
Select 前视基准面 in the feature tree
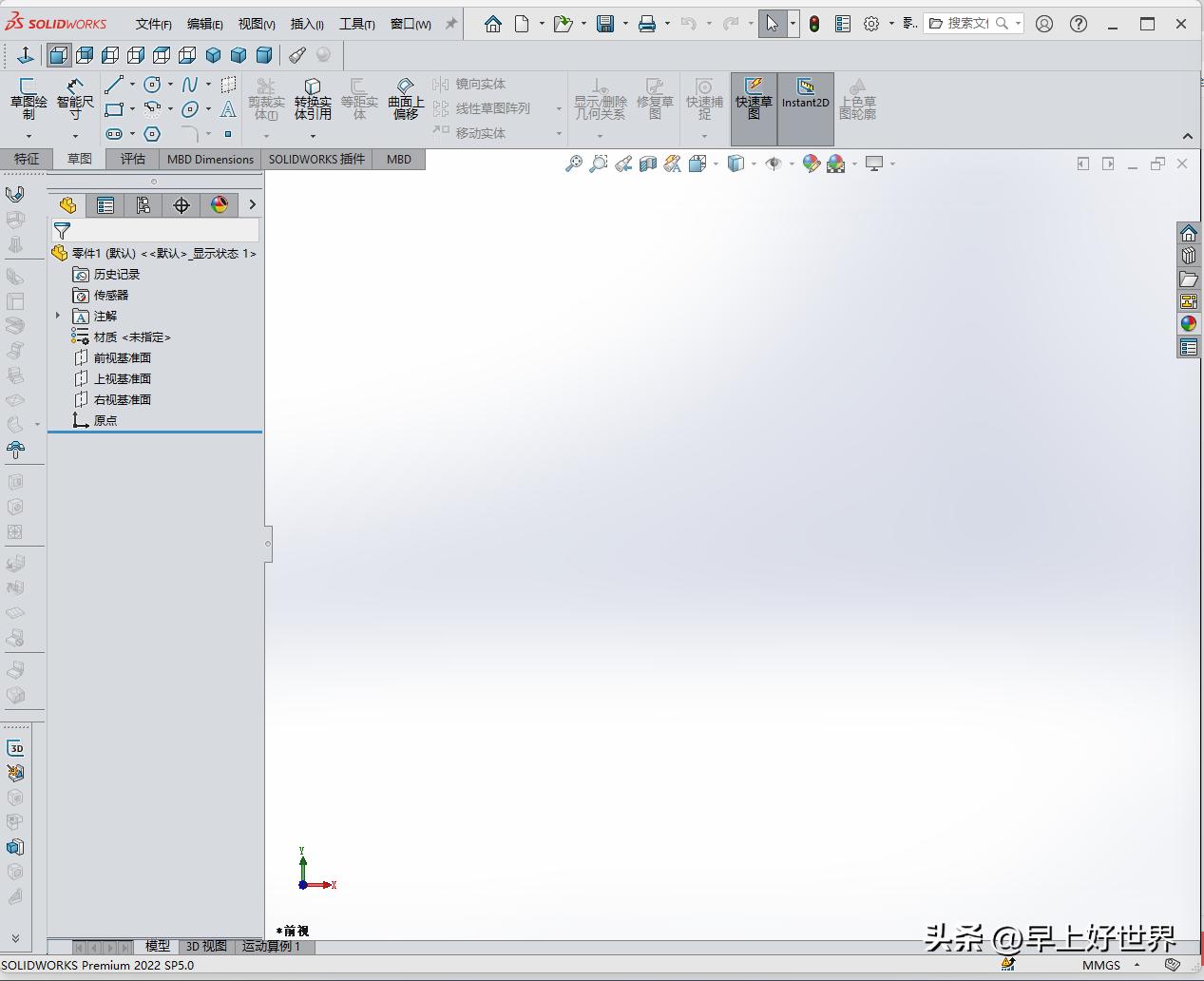[122, 357]
